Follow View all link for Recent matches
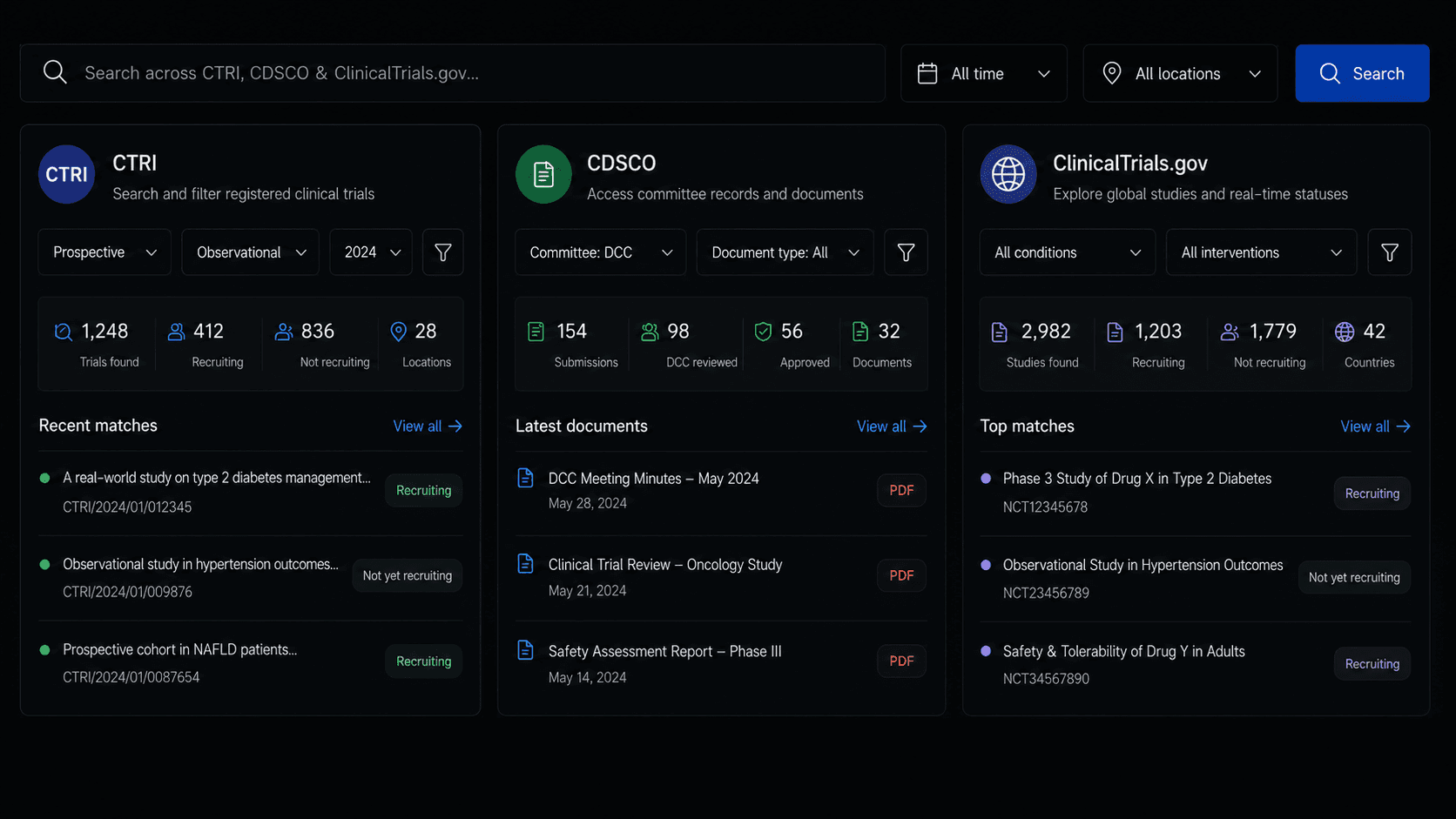This screenshot has height=819, width=1456. coord(428,426)
